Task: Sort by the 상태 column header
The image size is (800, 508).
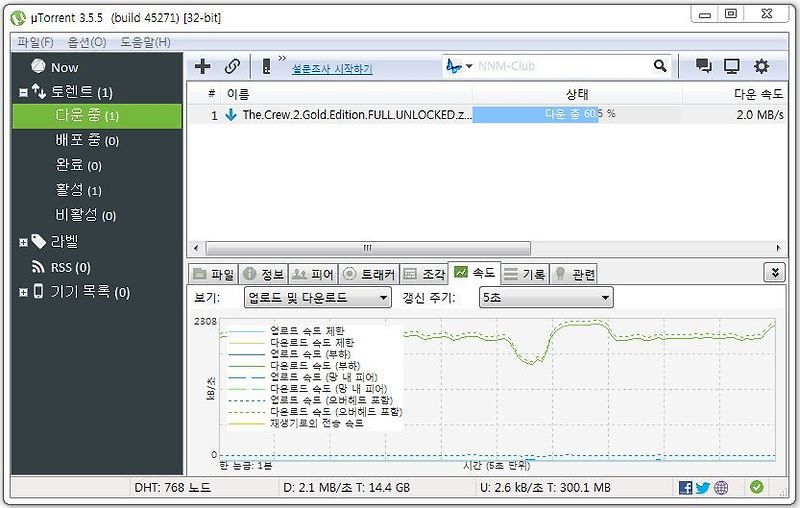Action: click(x=577, y=94)
